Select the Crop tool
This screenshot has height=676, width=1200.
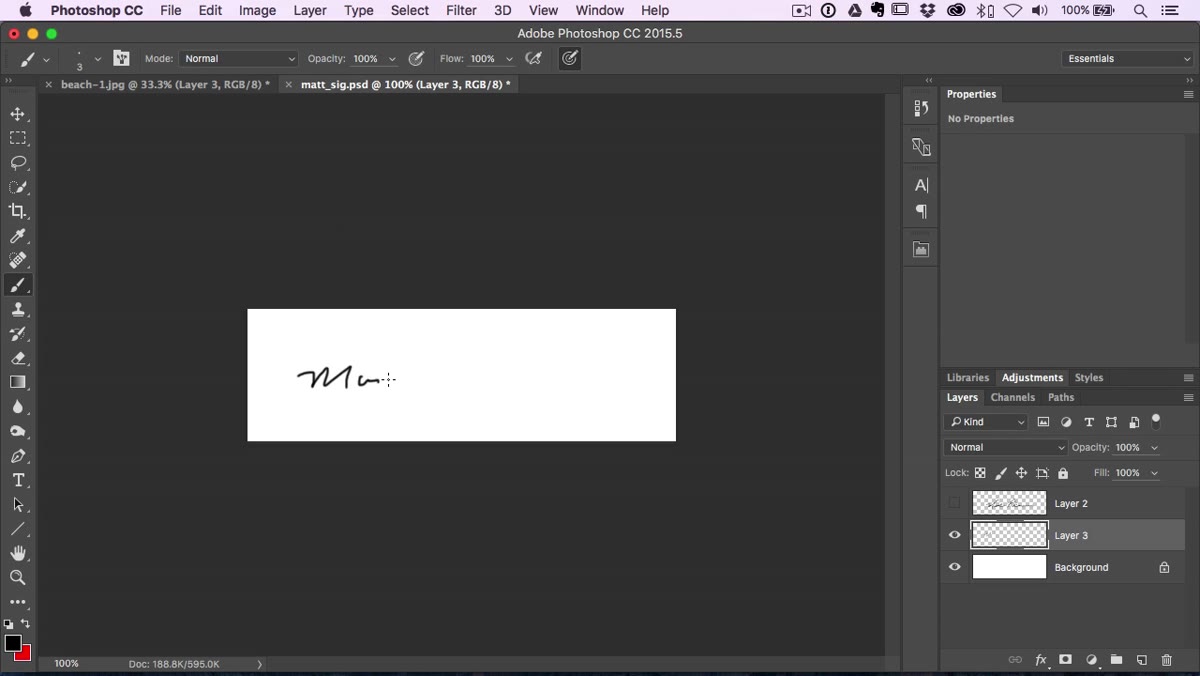(18, 211)
